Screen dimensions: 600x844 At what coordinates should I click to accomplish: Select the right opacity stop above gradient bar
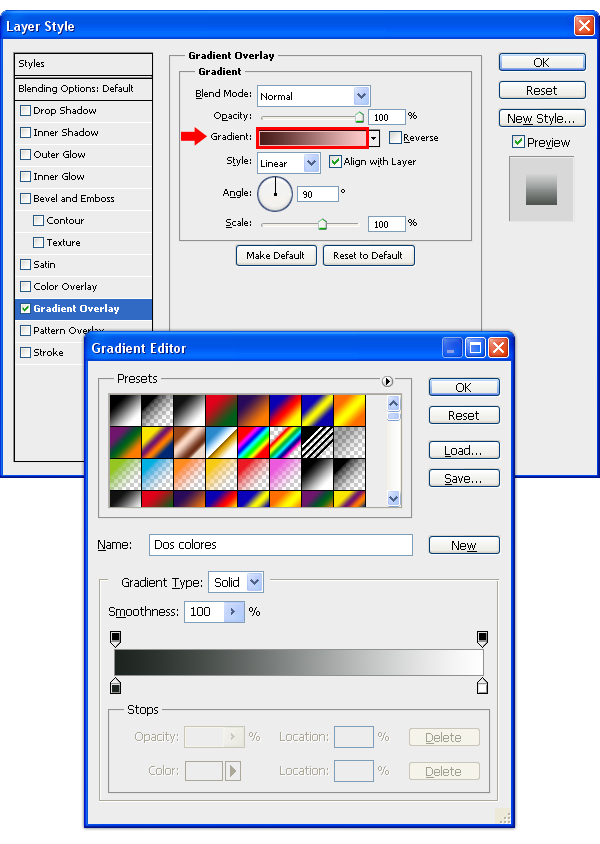[482, 639]
